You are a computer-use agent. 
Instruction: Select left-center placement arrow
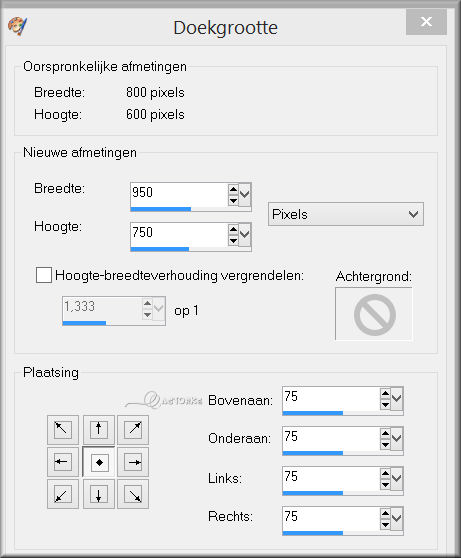[x=63, y=462]
